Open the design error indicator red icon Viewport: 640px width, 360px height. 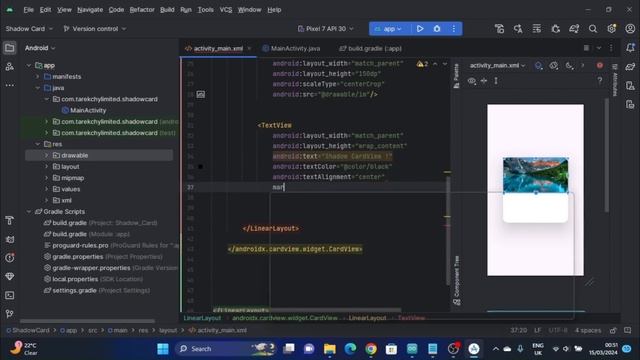tap(600, 65)
